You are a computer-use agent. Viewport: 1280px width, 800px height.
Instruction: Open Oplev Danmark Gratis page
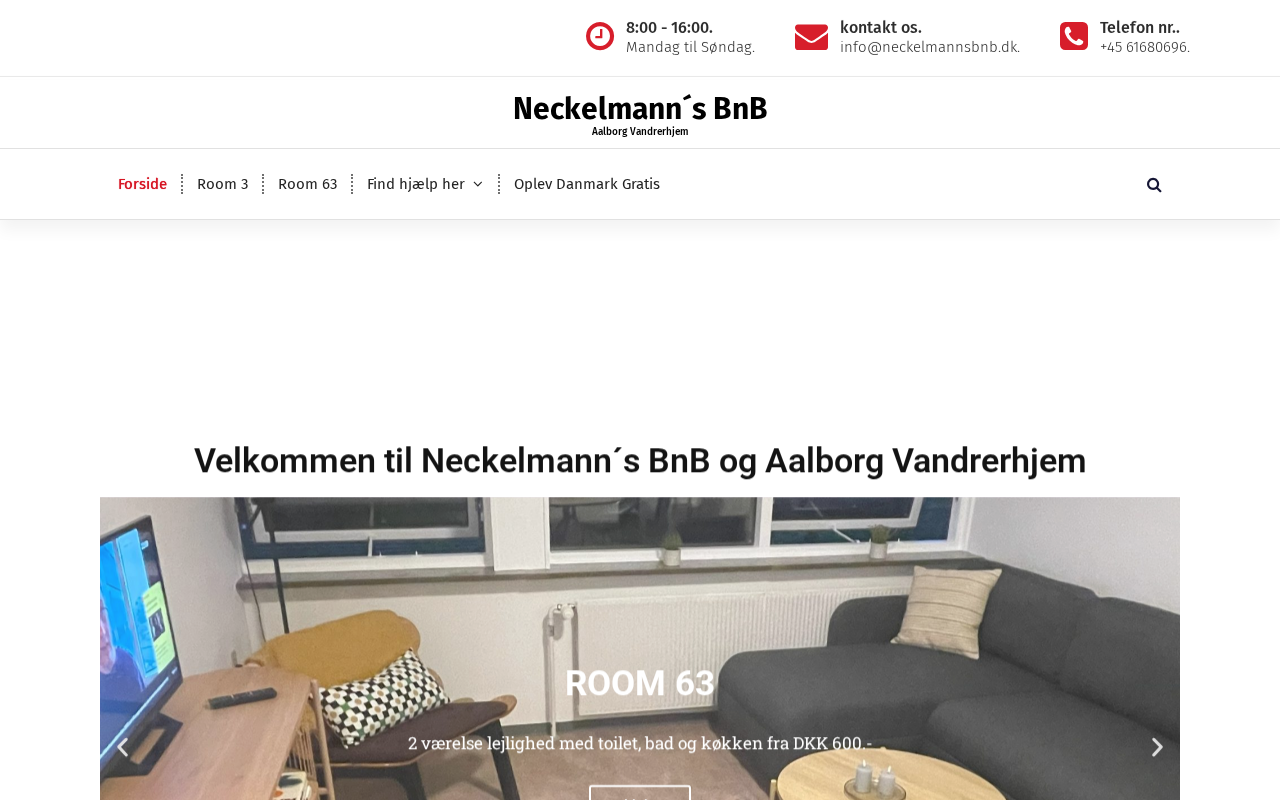587,184
